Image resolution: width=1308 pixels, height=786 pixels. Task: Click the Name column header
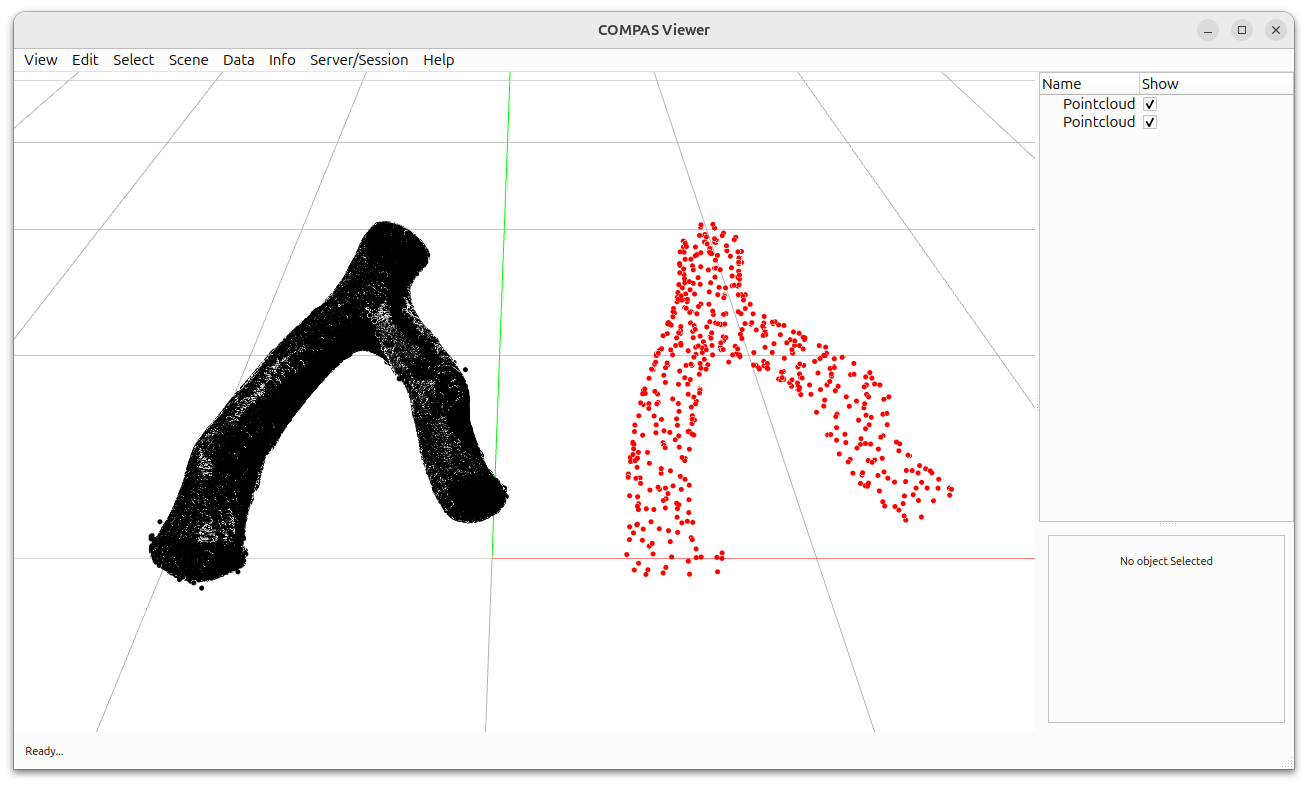click(x=1063, y=83)
